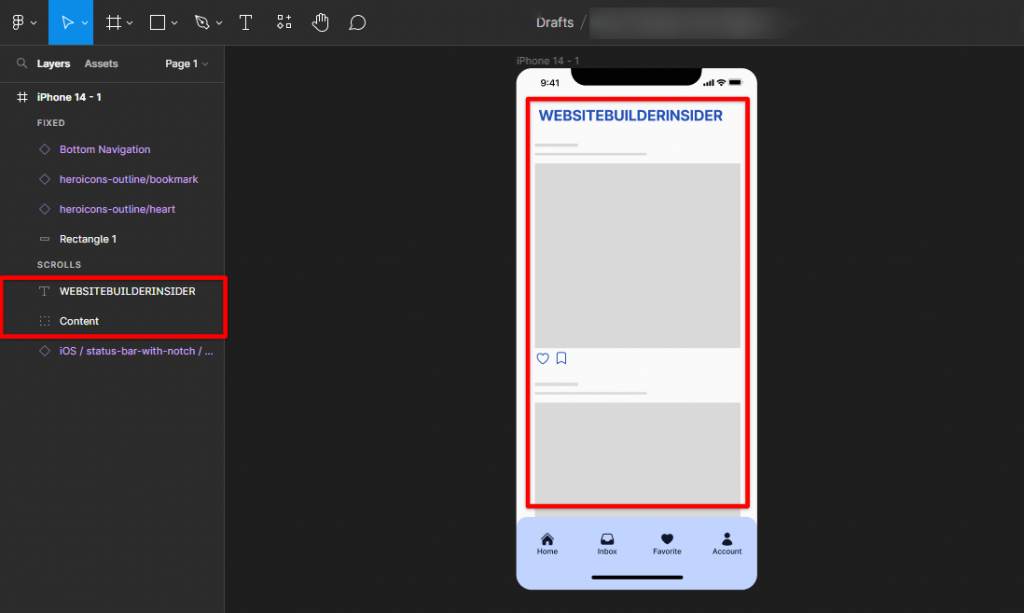Viewport: 1024px width, 613px height.
Task: Open the Resources panel icon
Action: click(x=284, y=22)
